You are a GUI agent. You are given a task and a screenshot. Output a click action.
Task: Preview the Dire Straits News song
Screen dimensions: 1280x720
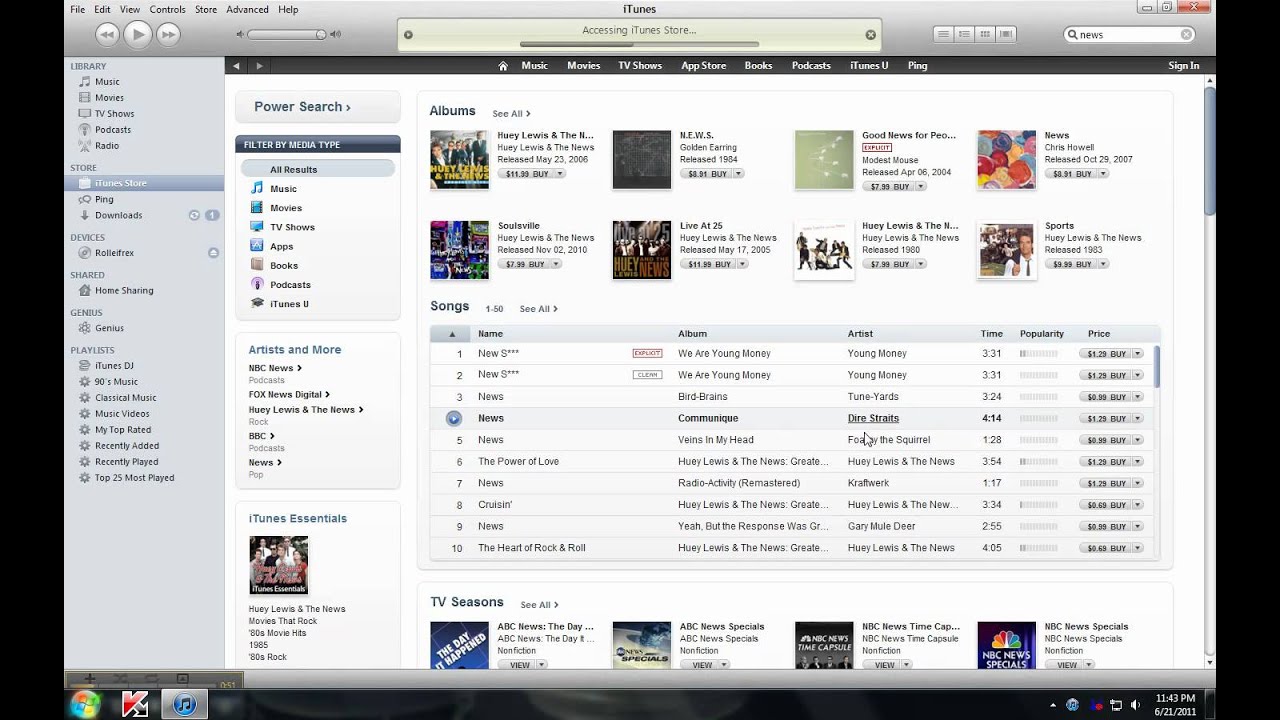click(x=453, y=418)
